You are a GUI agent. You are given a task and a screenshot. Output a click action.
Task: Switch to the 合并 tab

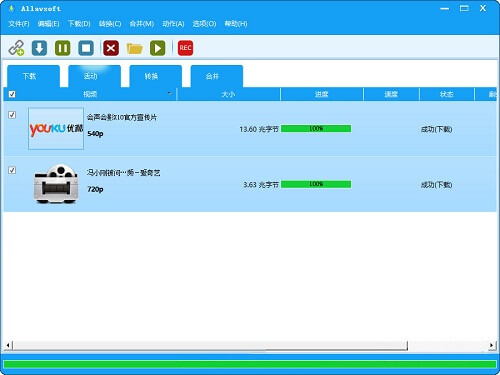pyautogui.click(x=217, y=76)
